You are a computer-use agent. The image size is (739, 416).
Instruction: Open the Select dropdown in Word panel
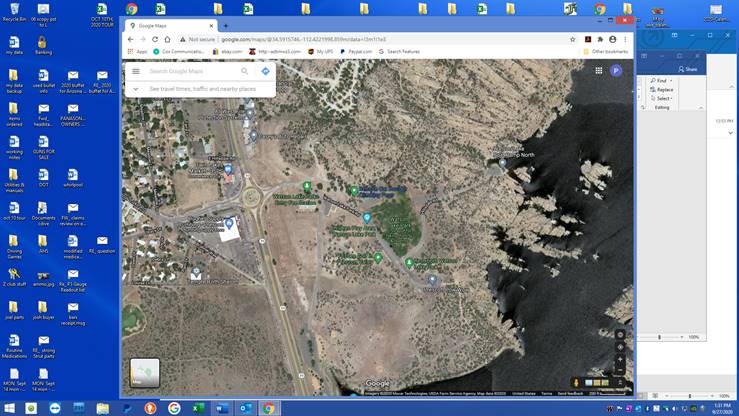[661, 99]
